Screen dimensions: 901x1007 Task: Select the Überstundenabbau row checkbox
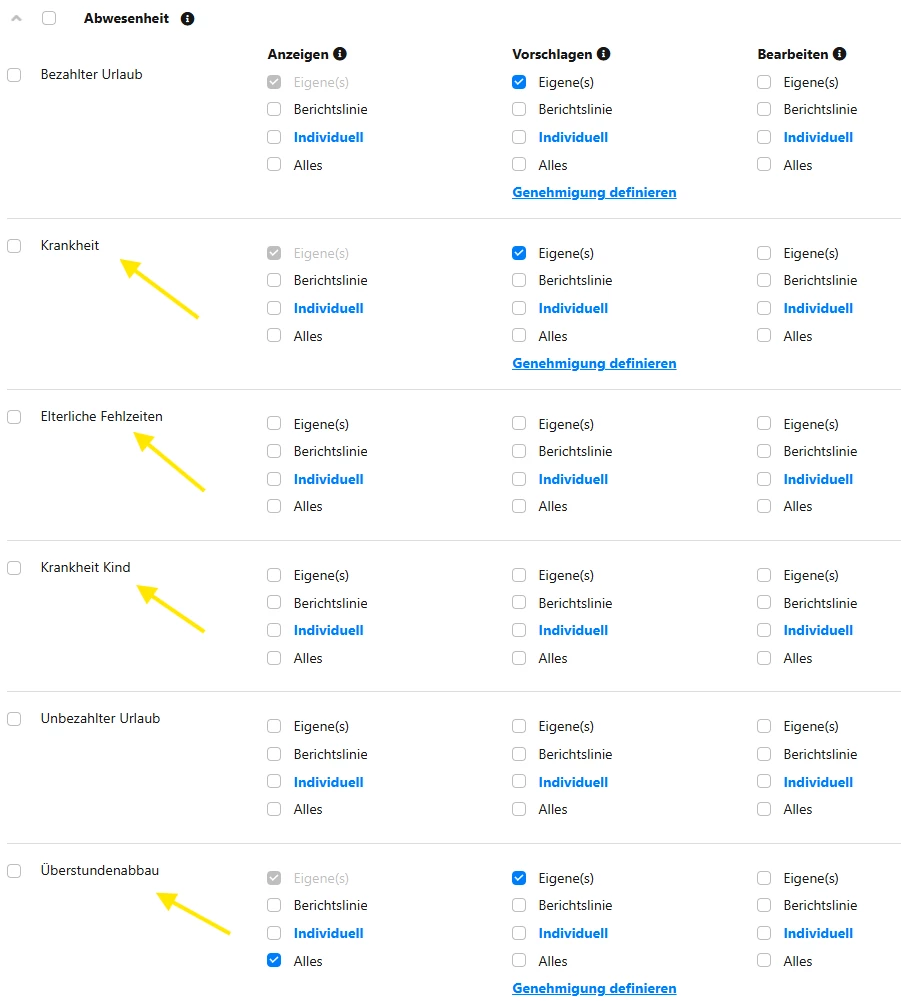pyautogui.click(x=14, y=871)
